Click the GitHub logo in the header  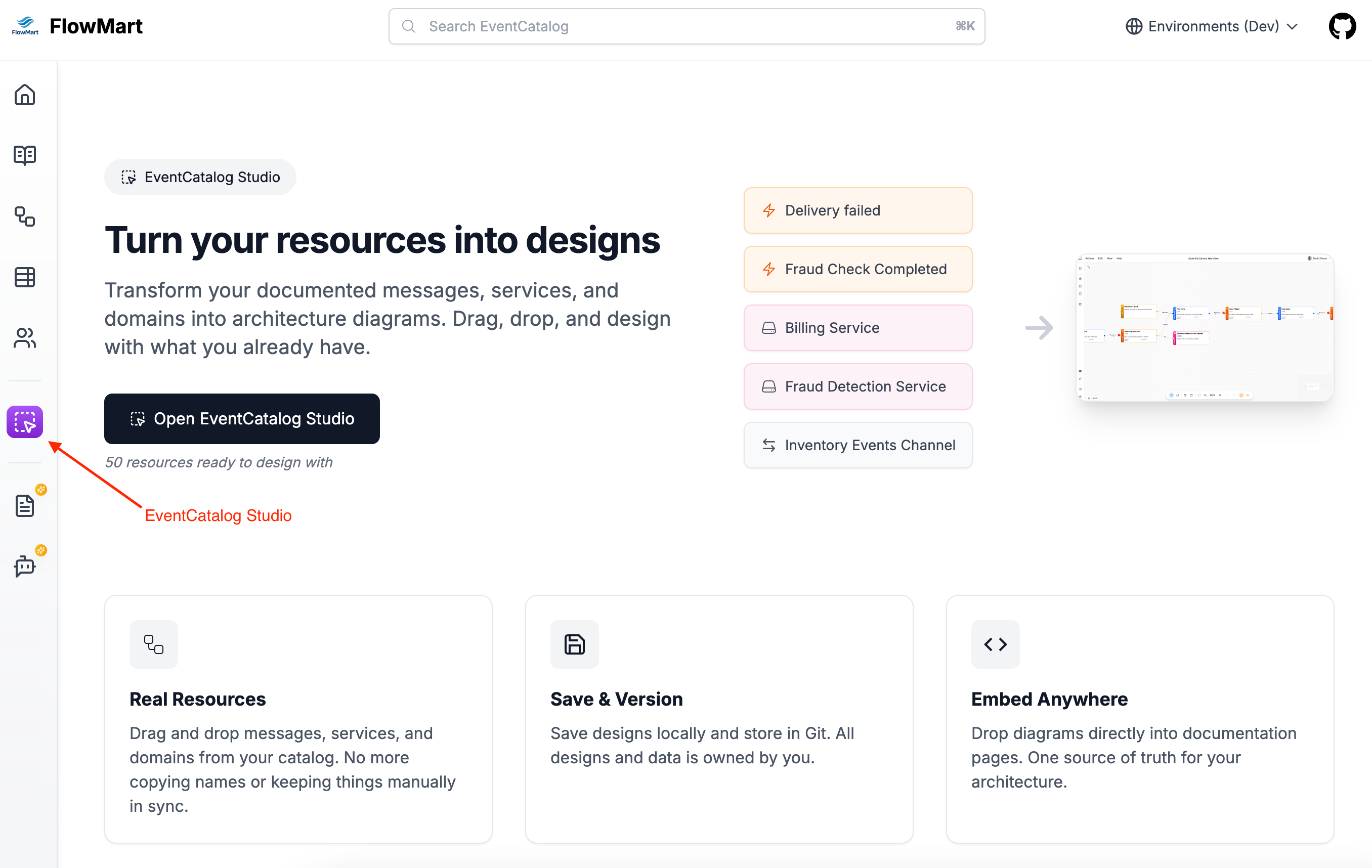tap(1342, 26)
